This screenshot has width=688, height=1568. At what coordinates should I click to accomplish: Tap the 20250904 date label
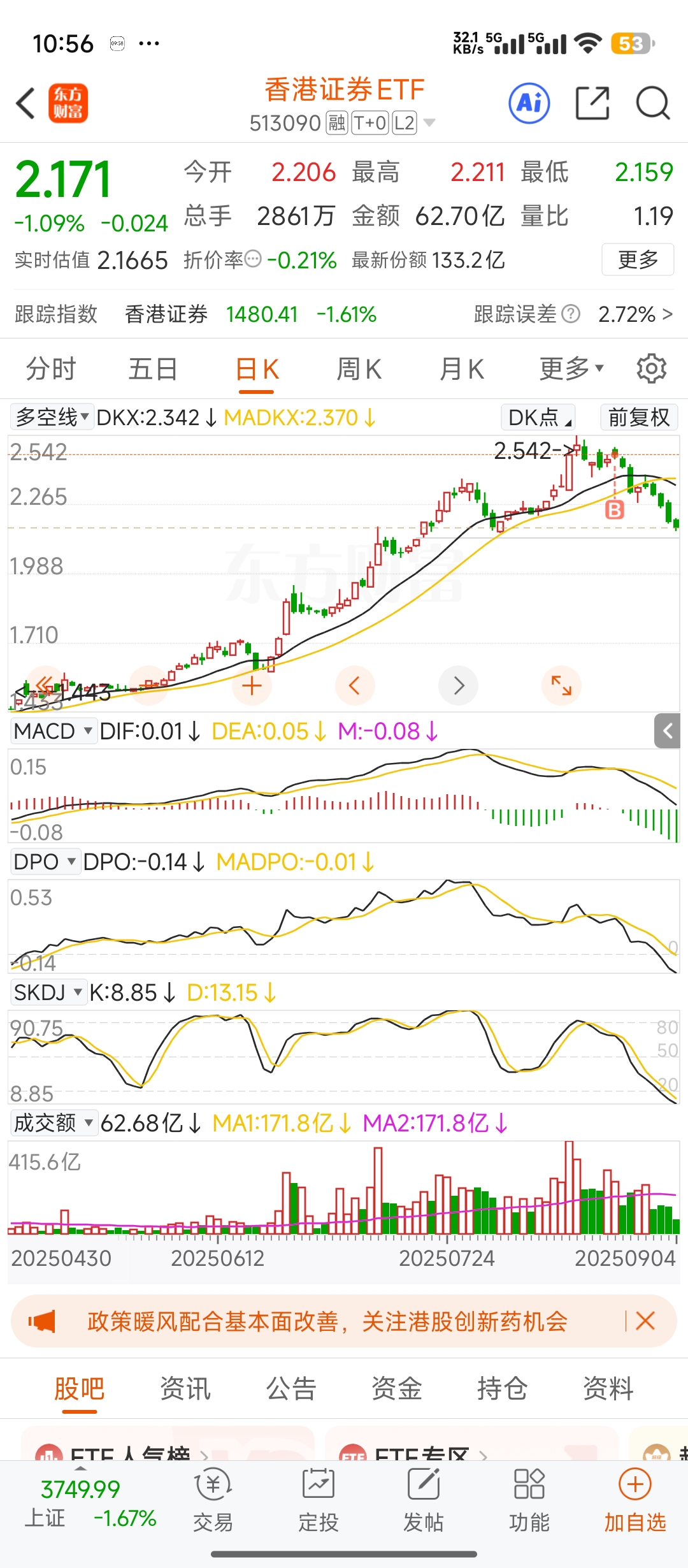click(x=625, y=1258)
